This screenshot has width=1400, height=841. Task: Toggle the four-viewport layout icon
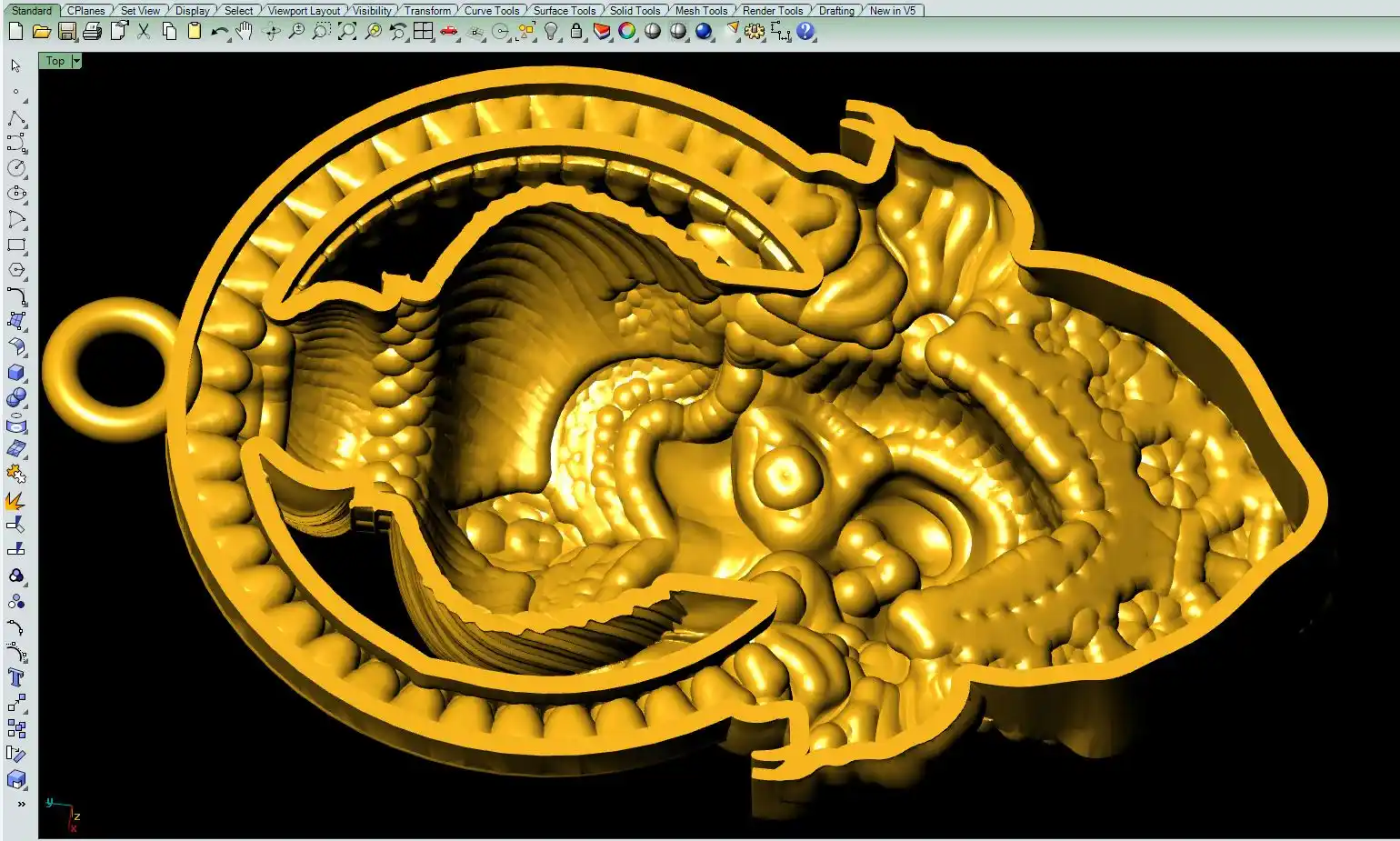pos(423,32)
